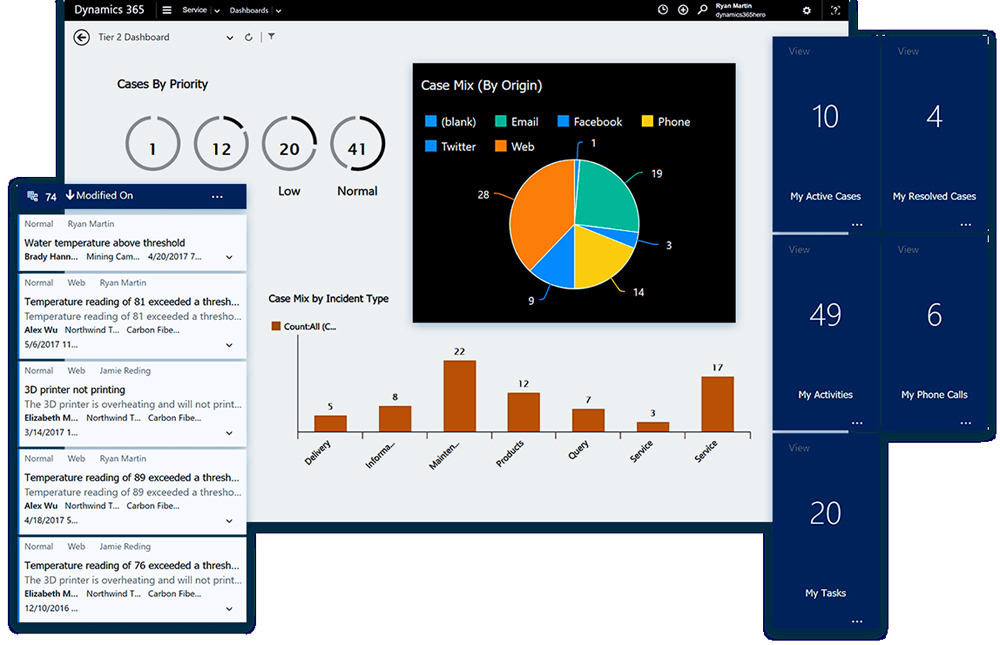Click the dashboard filter funnel icon

pos(272,37)
